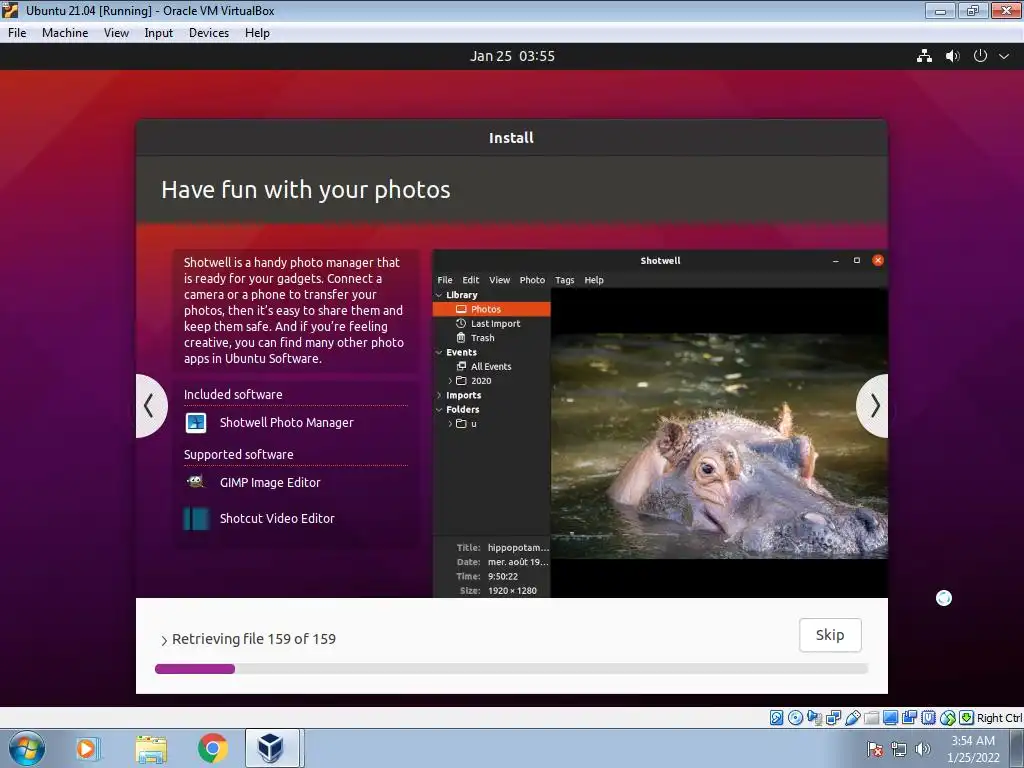Click the VirtualBox taskbar button

click(272, 748)
